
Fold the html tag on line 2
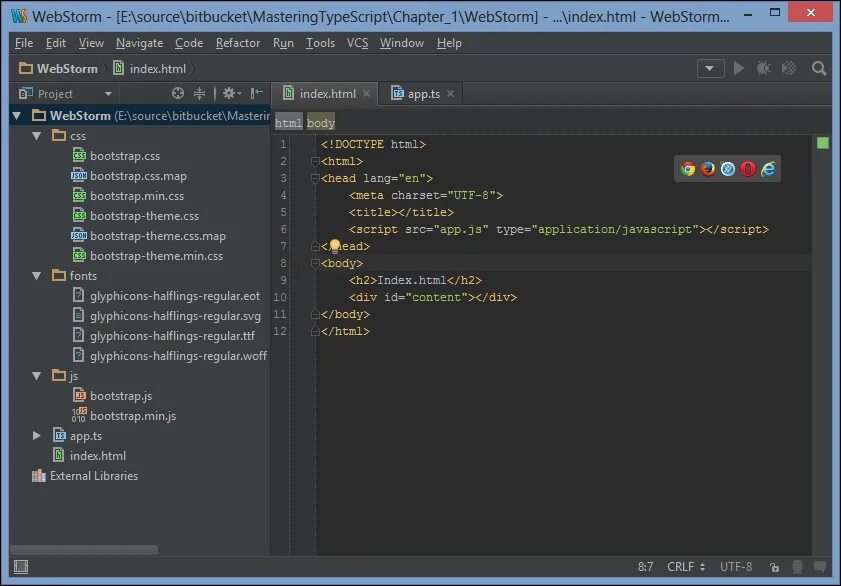[x=315, y=161]
